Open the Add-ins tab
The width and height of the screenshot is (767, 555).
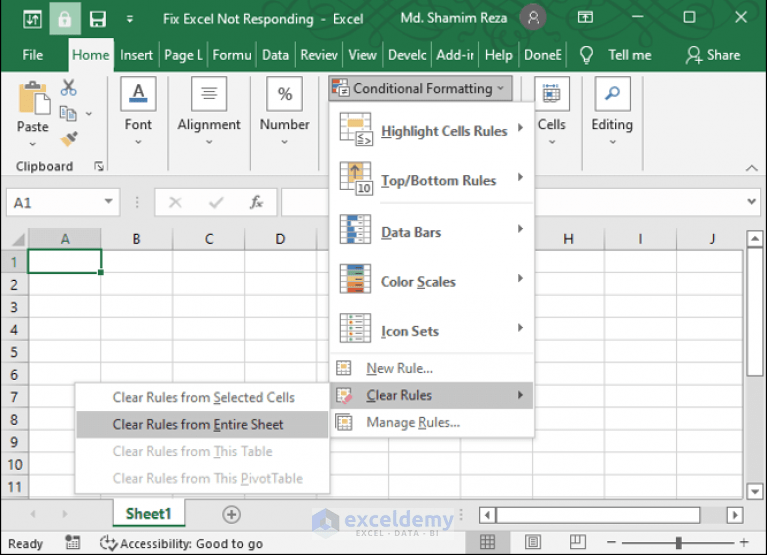tap(455, 55)
